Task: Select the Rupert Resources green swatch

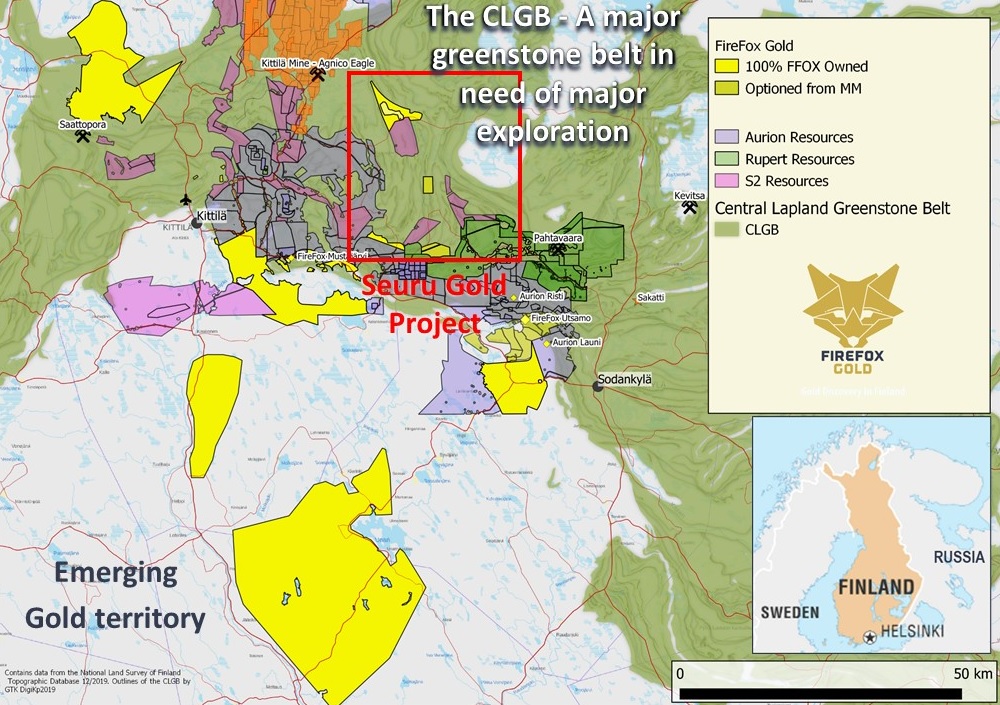Action: 726,159
